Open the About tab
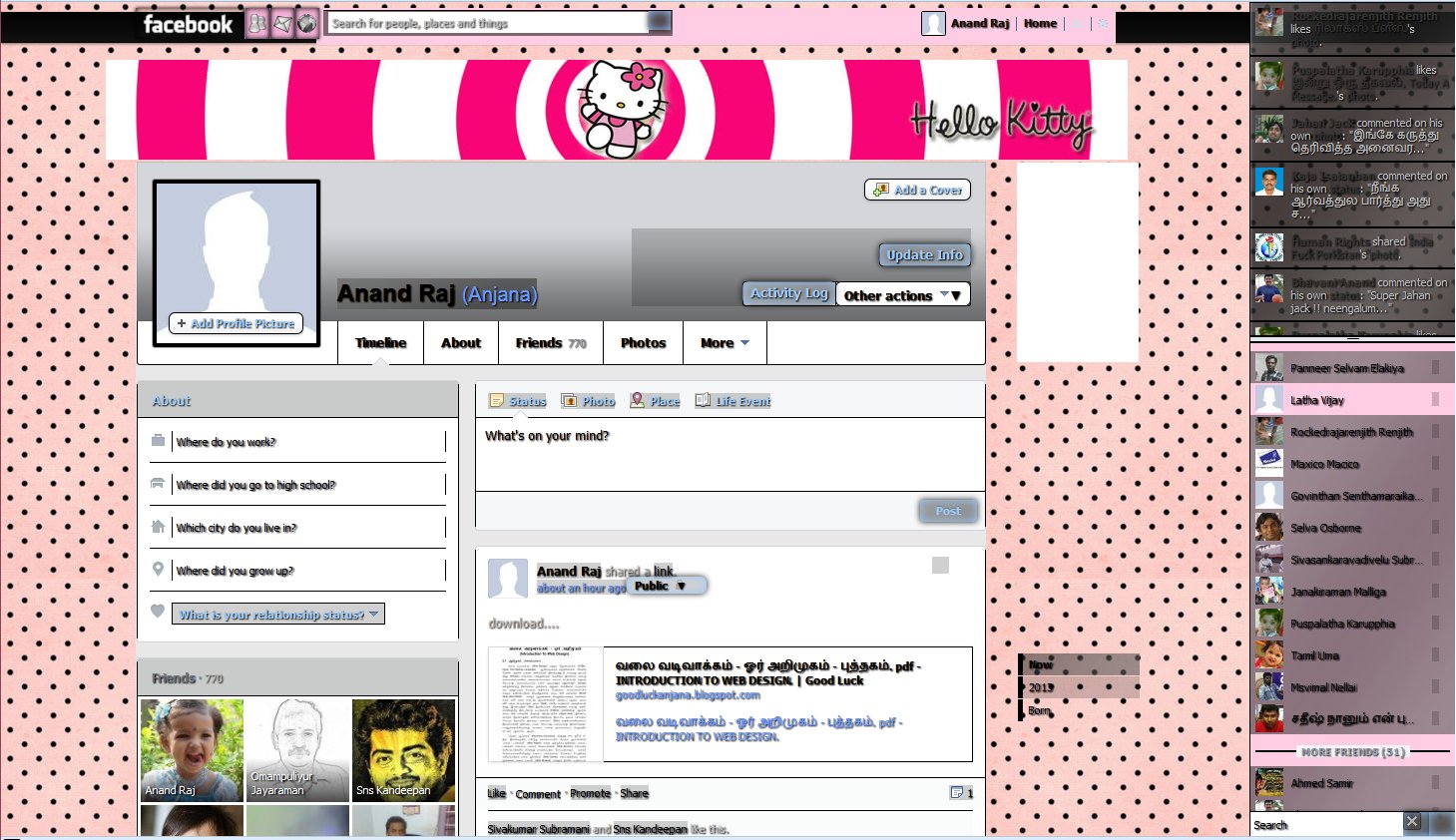Screen dimensions: 1456x840 (461, 343)
